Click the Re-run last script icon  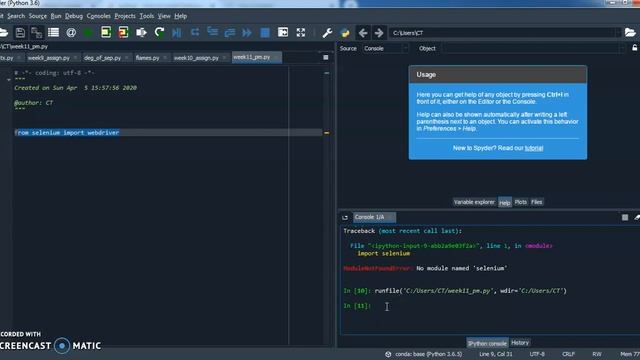[x=159, y=32]
